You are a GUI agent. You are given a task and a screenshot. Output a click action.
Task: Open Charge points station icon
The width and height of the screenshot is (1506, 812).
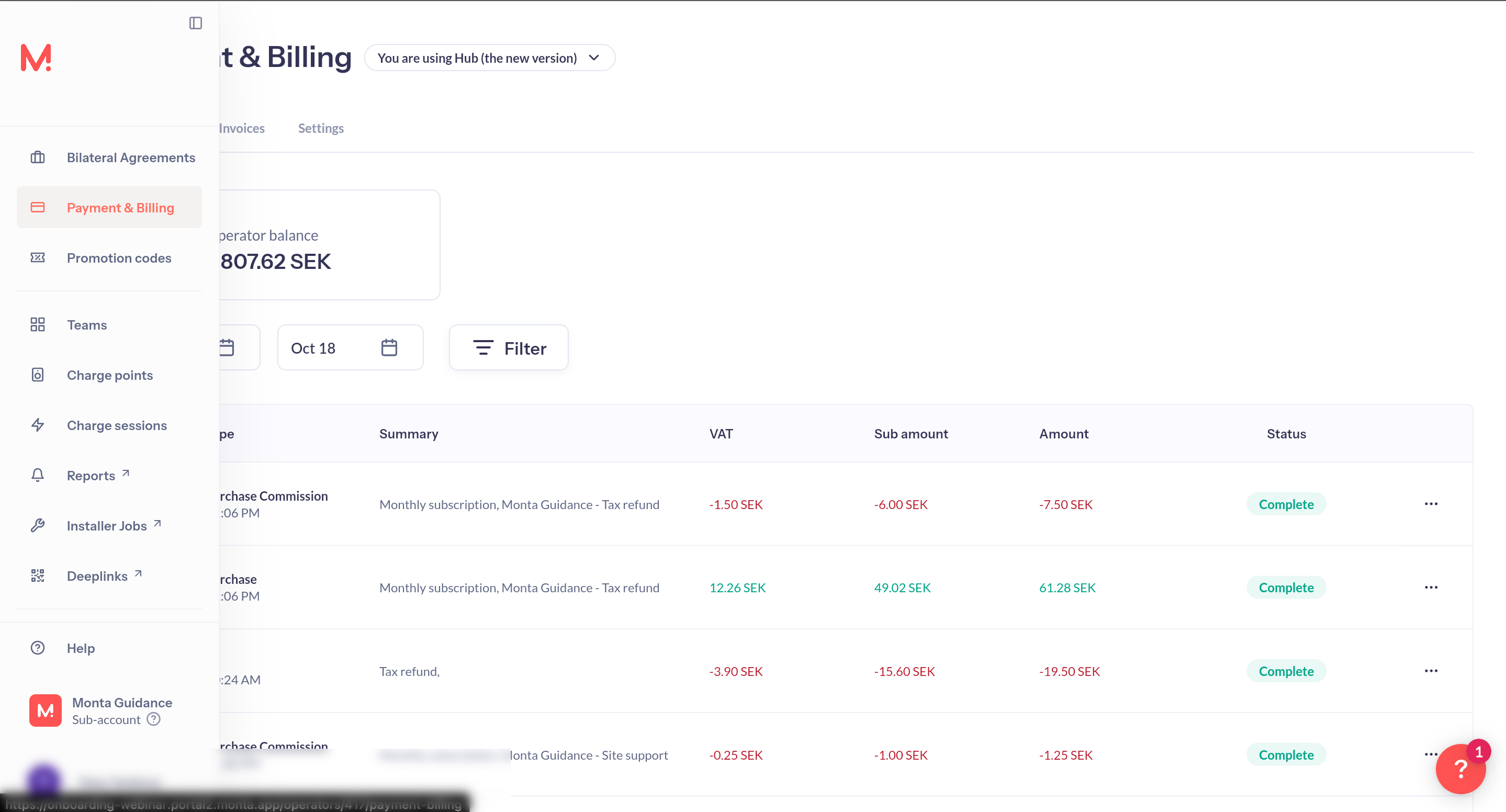[38, 375]
